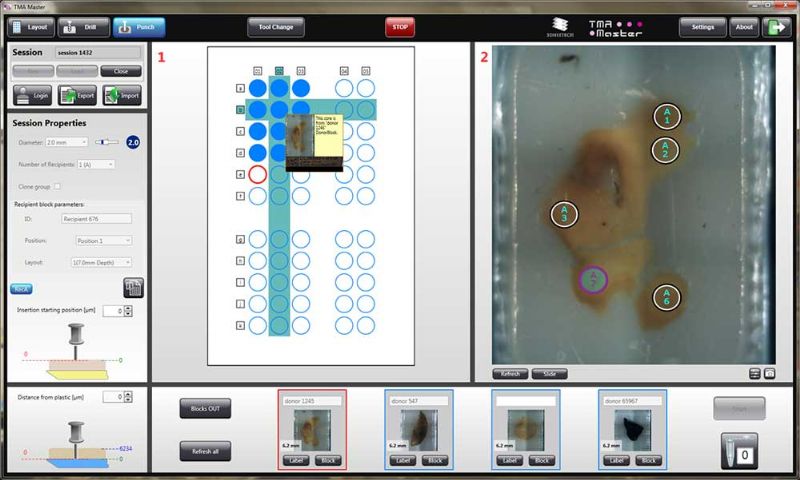Select the A6 punch marker on tissue
This screenshot has height=480, width=800.
point(666,296)
